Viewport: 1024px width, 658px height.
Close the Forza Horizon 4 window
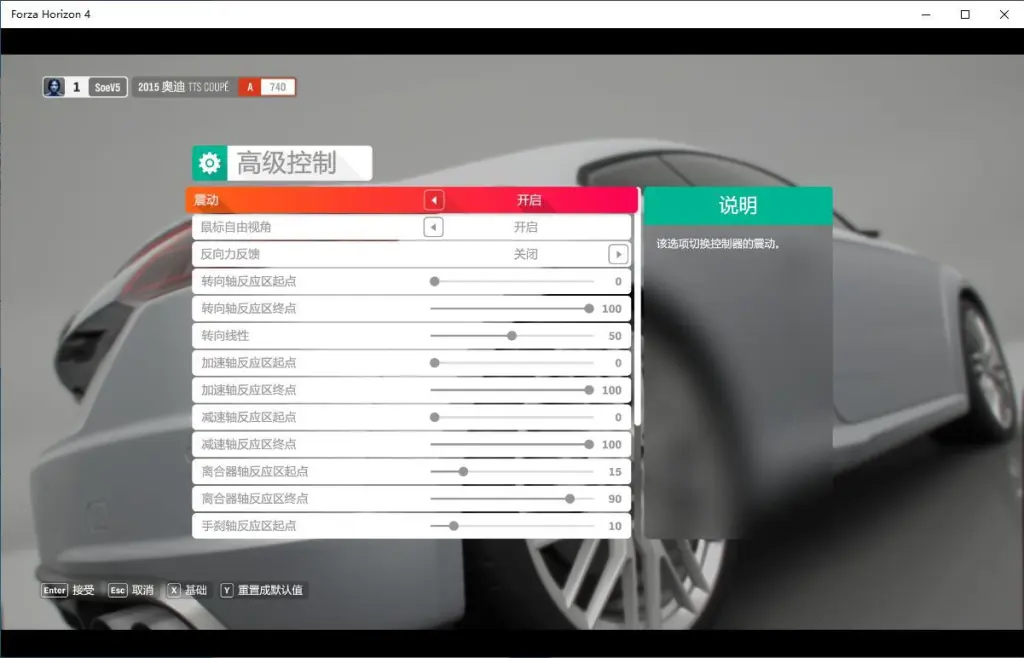(x=1004, y=14)
